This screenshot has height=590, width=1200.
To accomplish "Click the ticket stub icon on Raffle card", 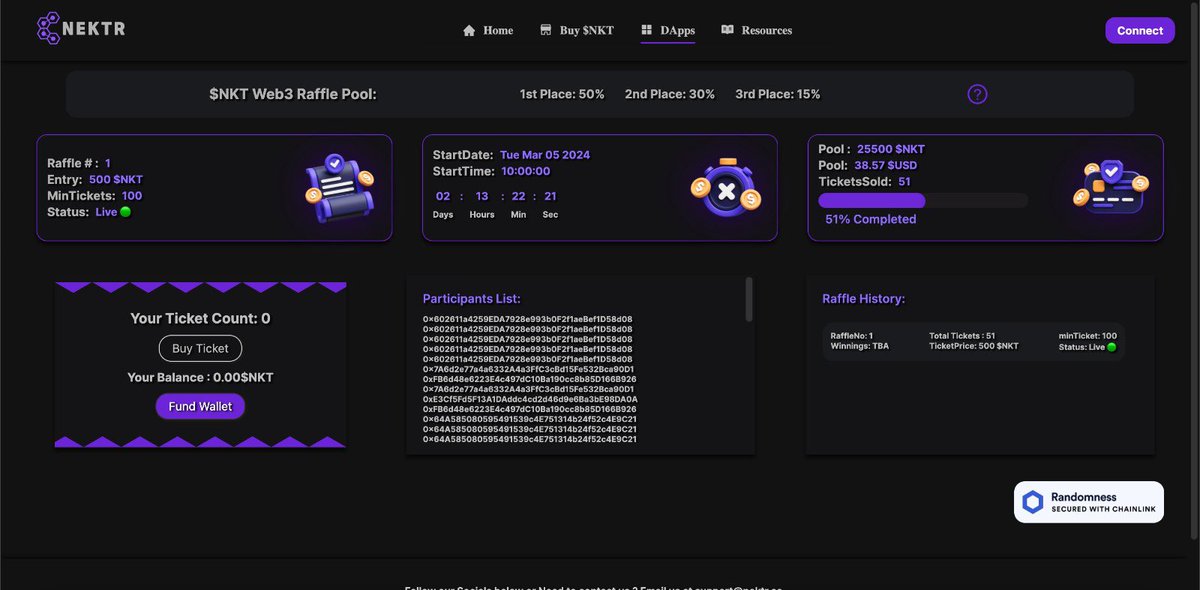I will (337, 186).
